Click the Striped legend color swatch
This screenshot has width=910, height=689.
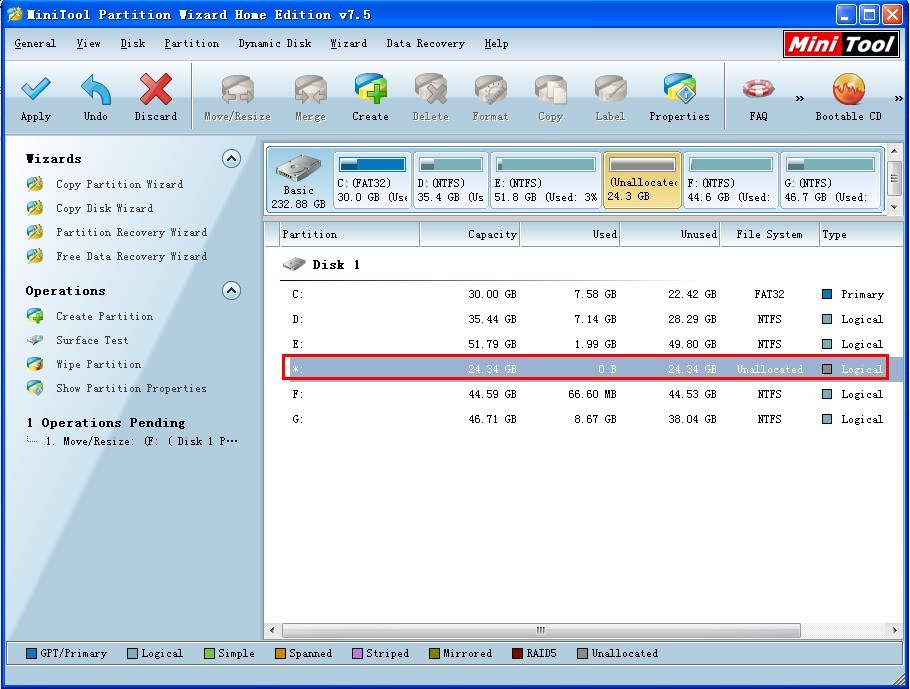(358, 654)
